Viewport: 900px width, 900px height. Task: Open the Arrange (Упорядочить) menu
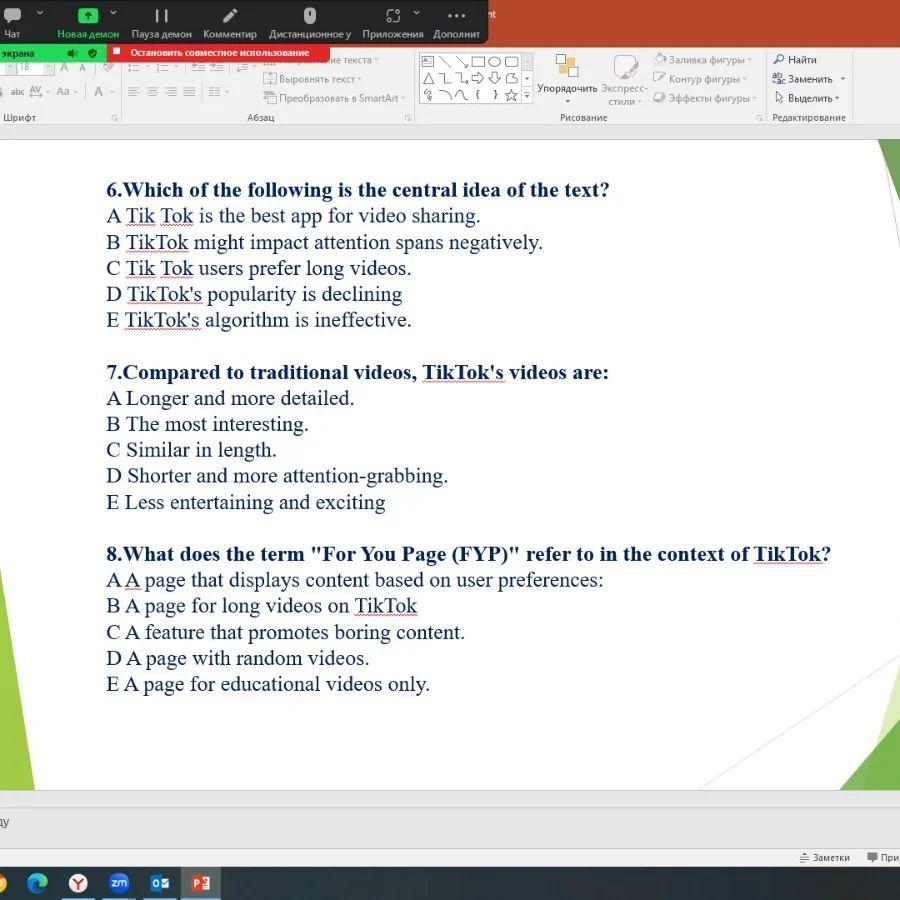coord(567,78)
